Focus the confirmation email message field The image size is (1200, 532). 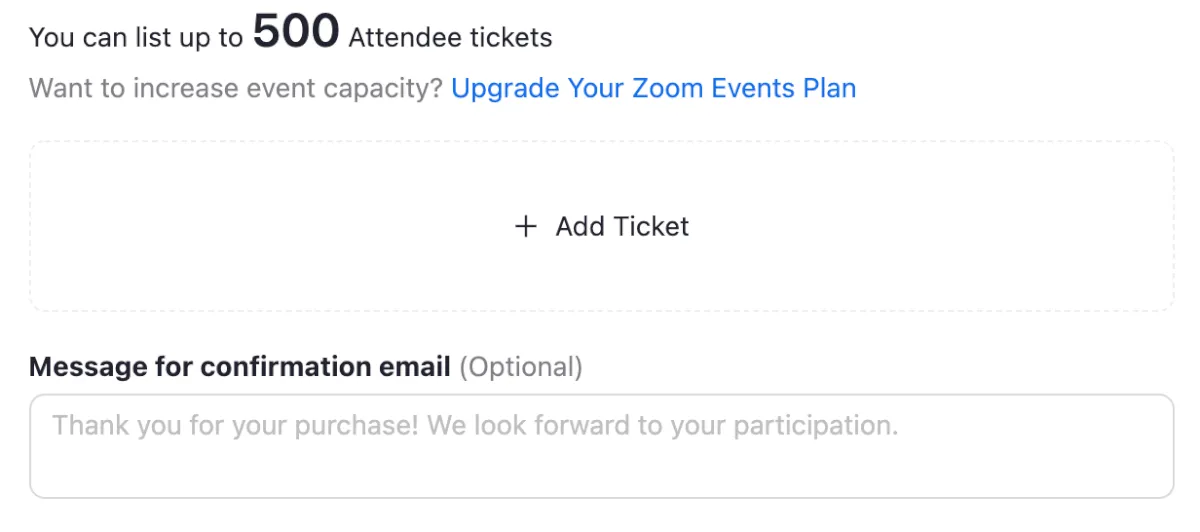tap(601, 446)
